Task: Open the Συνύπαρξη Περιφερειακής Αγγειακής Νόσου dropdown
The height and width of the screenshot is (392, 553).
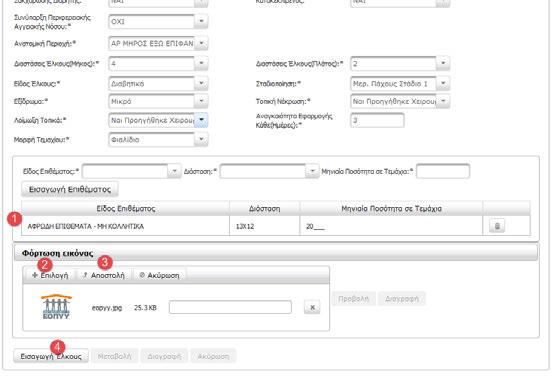Action: coord(201,22)
